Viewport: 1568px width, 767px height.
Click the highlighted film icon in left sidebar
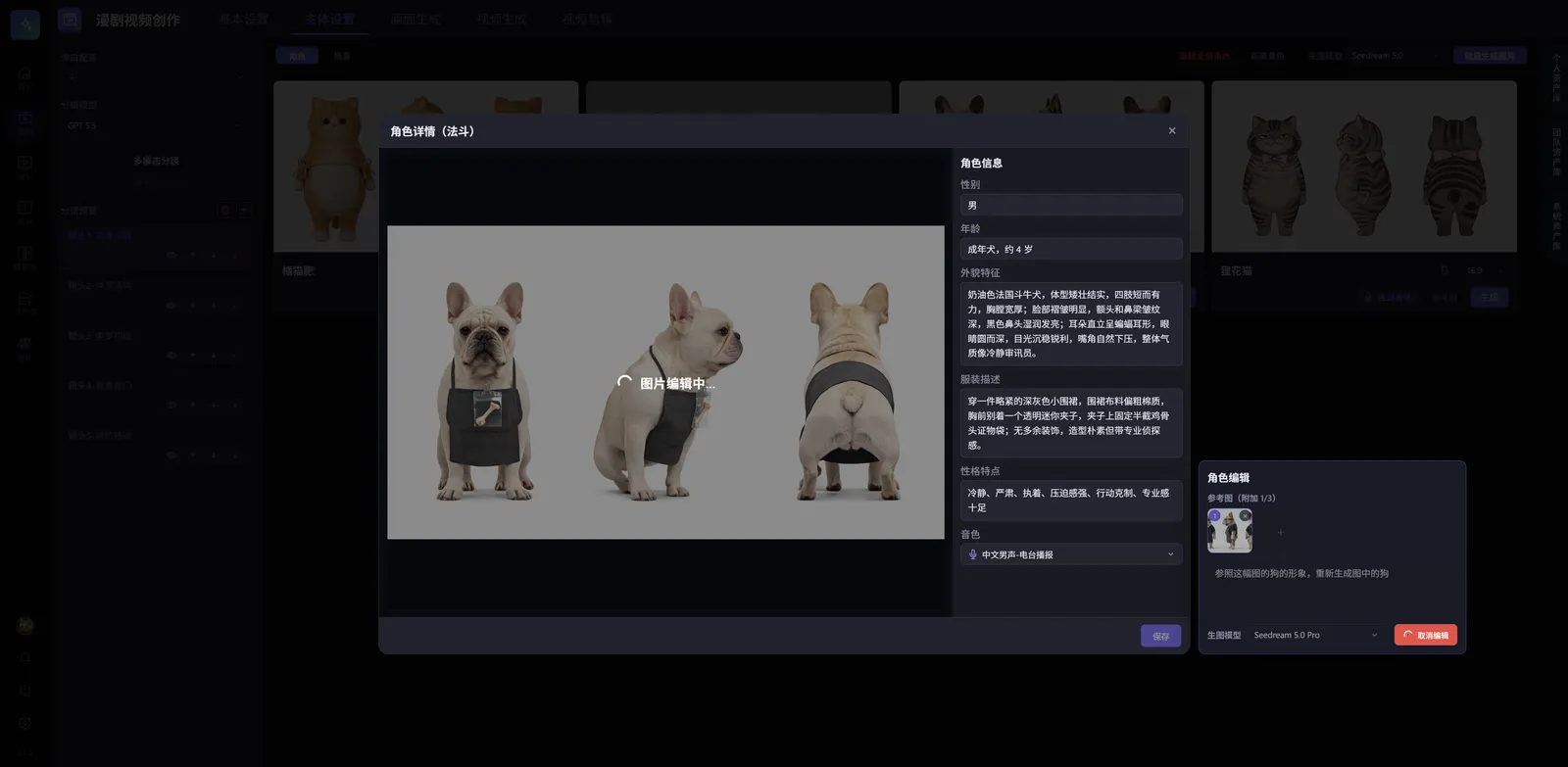click(x=24, y=120)
